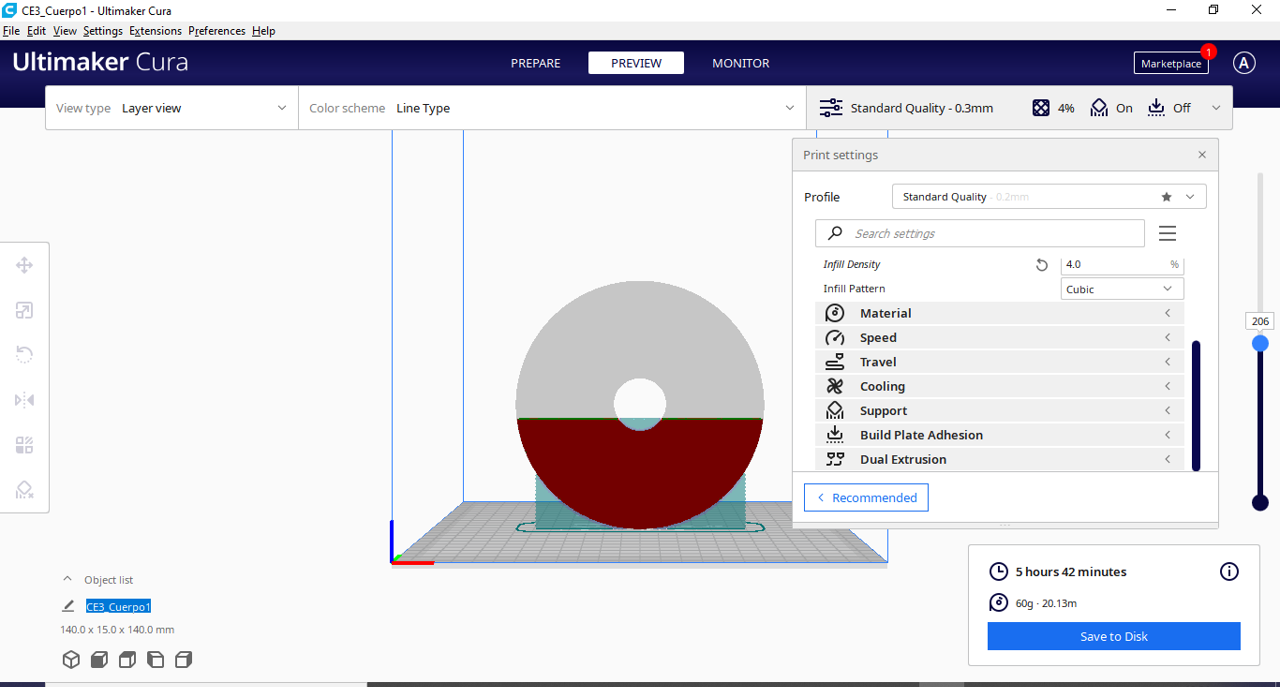Image resolution: width=1280 pixels, height=687 pixels.
Task: Click the layer slider upper handle
Action: [1260, 343]
